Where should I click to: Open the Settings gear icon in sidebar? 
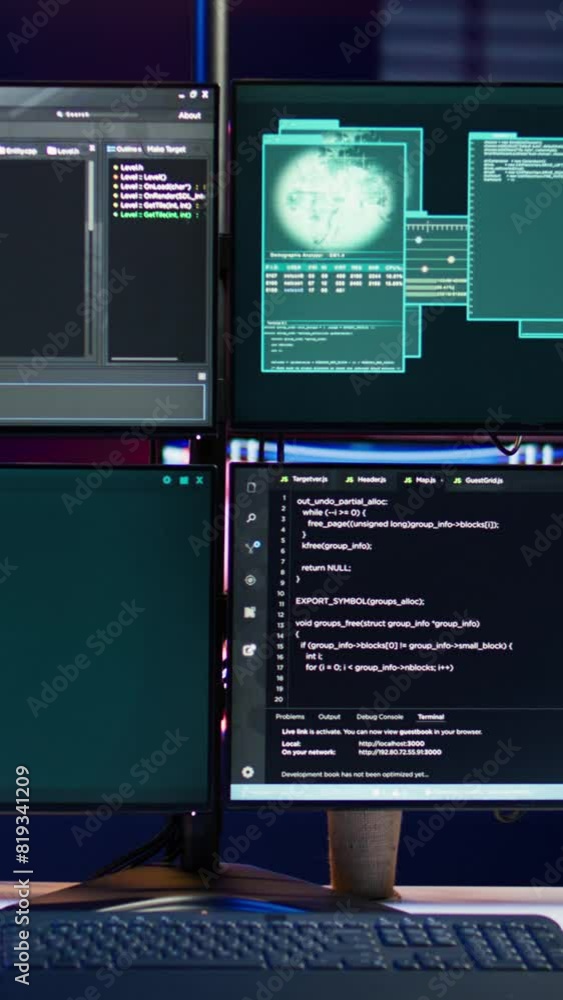coord(248,772)
